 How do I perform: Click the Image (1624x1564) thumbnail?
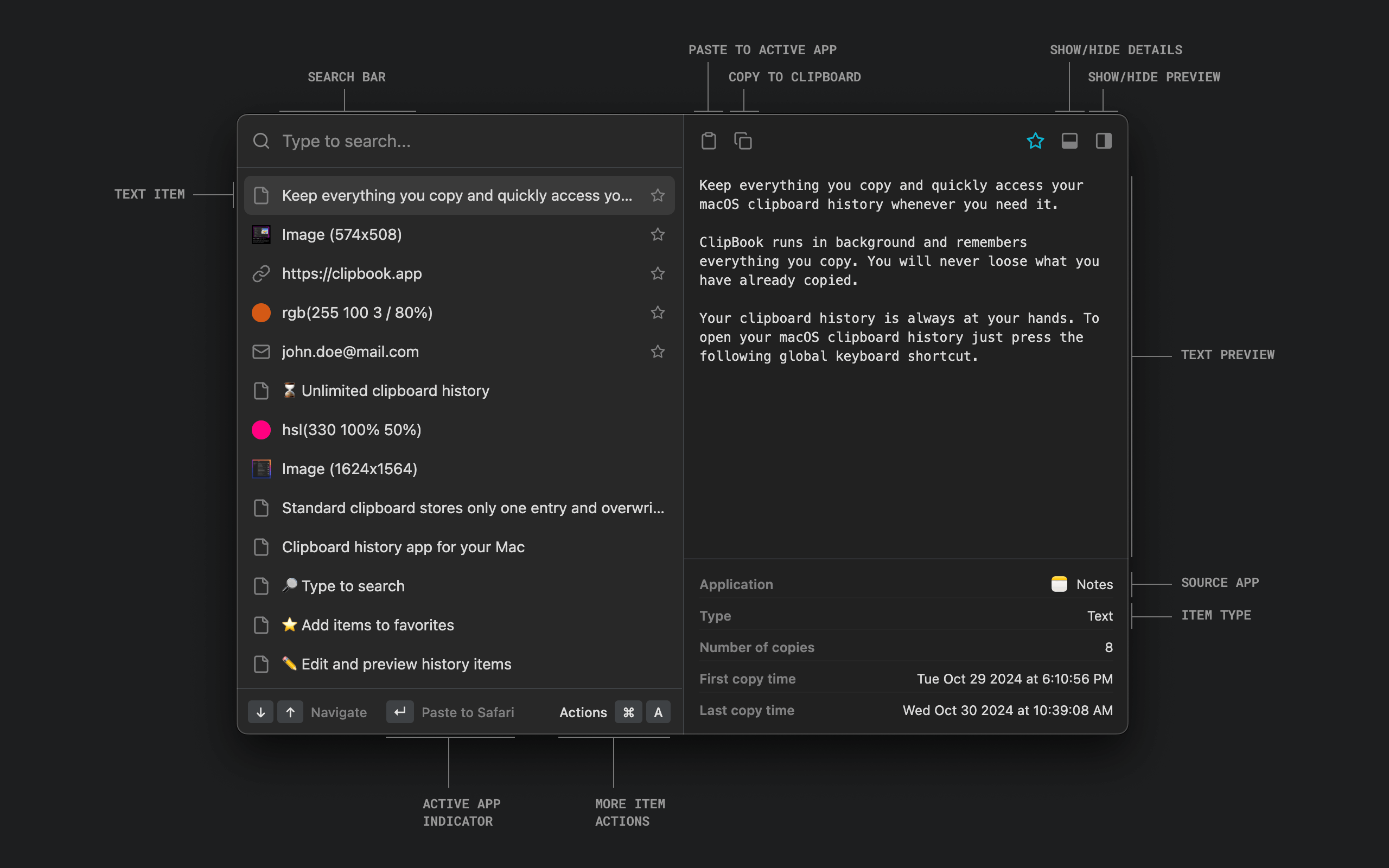(261, 468)
